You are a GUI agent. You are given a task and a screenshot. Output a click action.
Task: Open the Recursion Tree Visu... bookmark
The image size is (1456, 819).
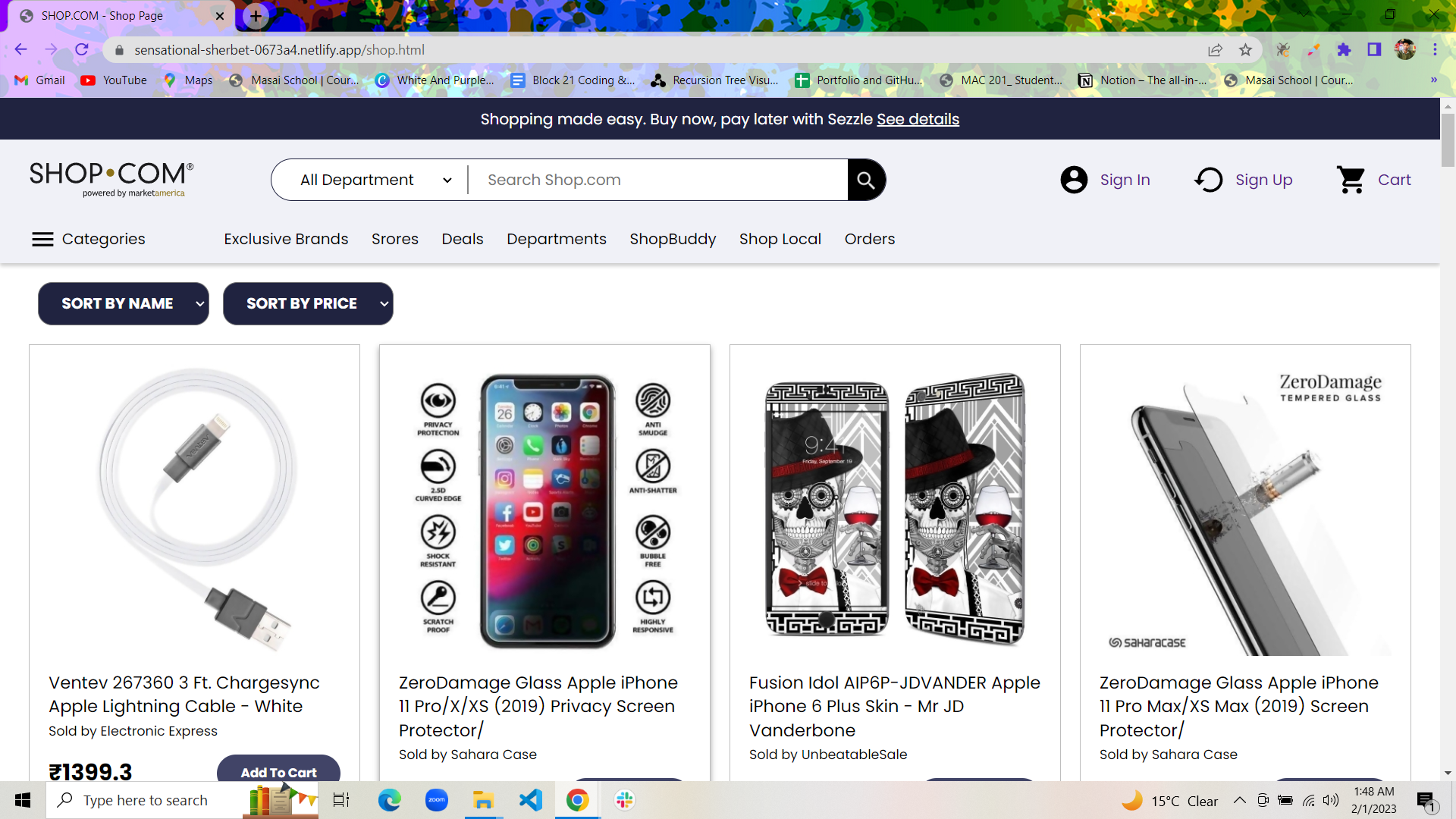click(715, 80)
